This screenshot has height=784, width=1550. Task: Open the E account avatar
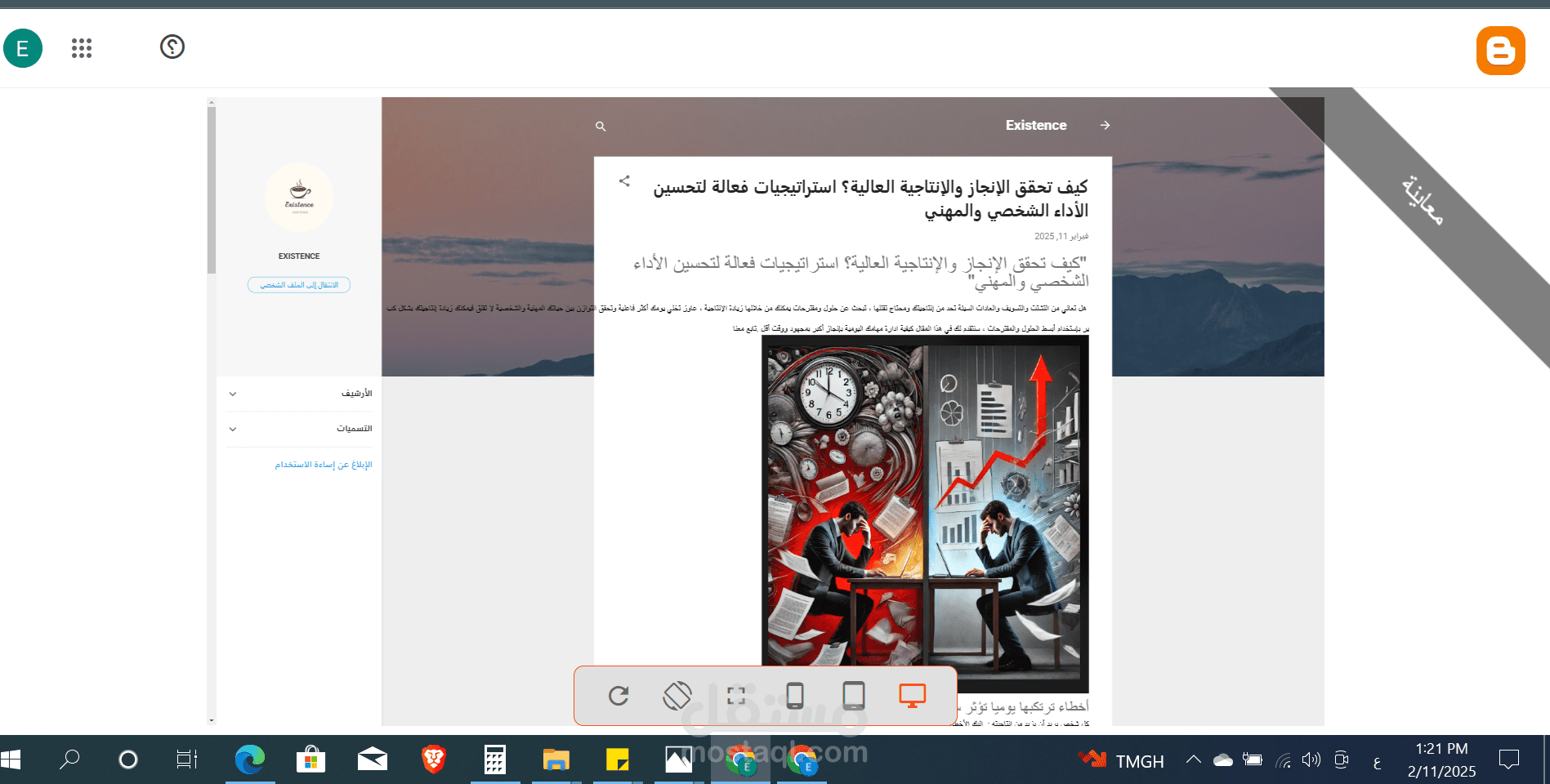pyautogui.click(x=23, y=48)
